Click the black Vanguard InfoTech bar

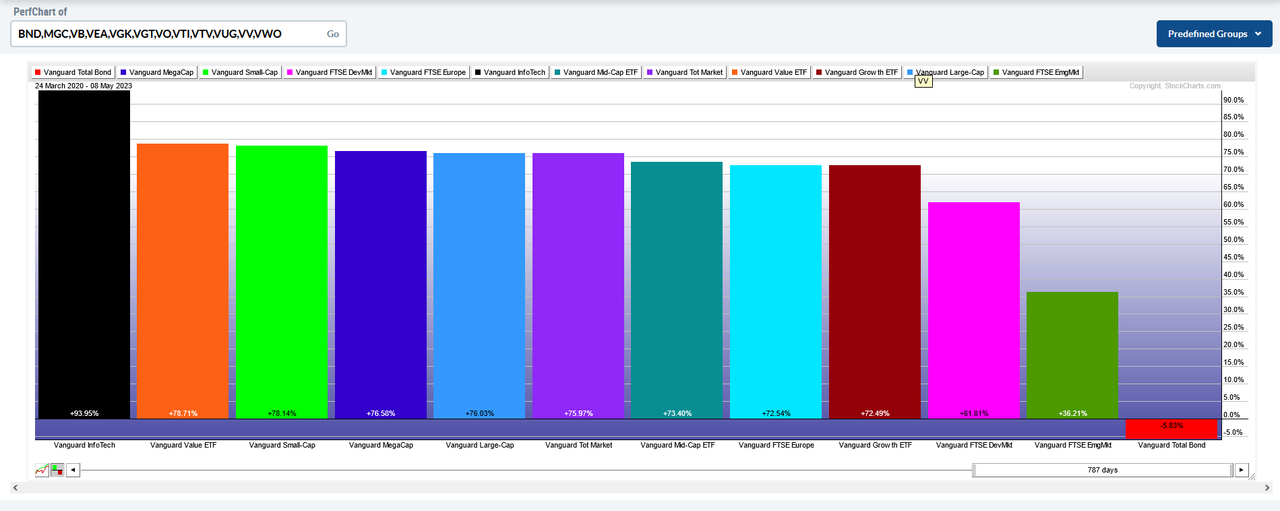tap(84, 255)
